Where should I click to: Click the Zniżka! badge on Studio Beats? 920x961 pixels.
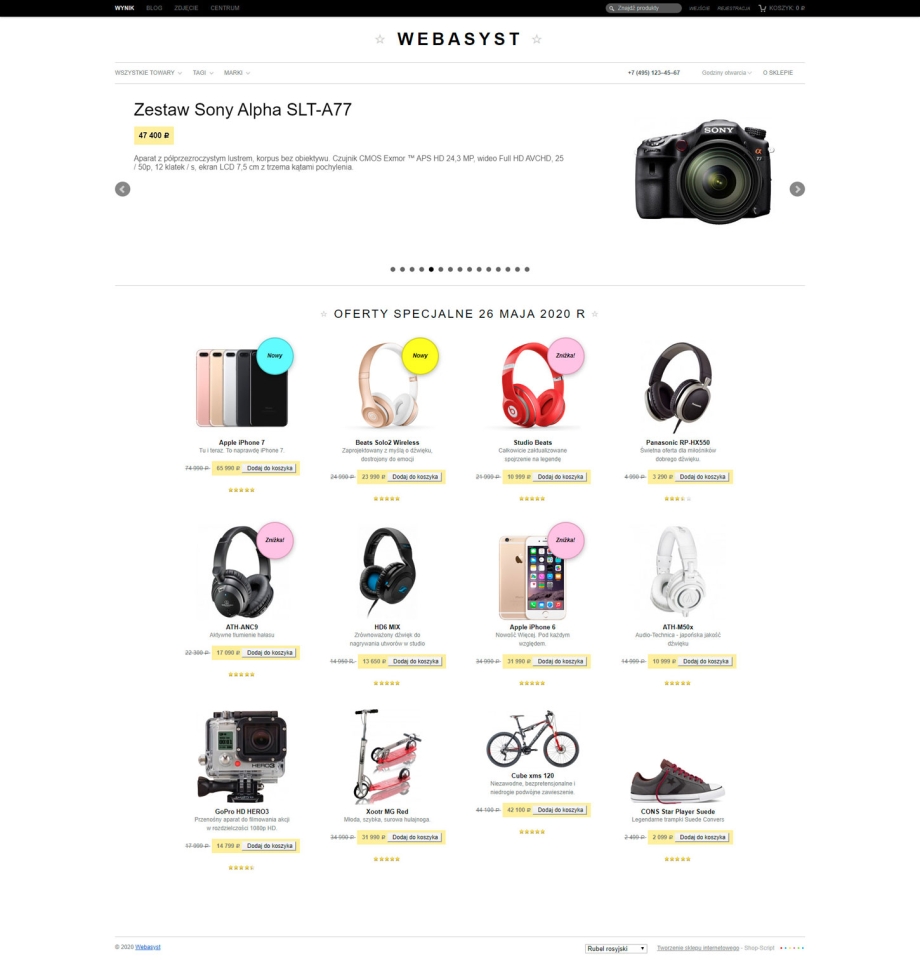tap(565, 355)
